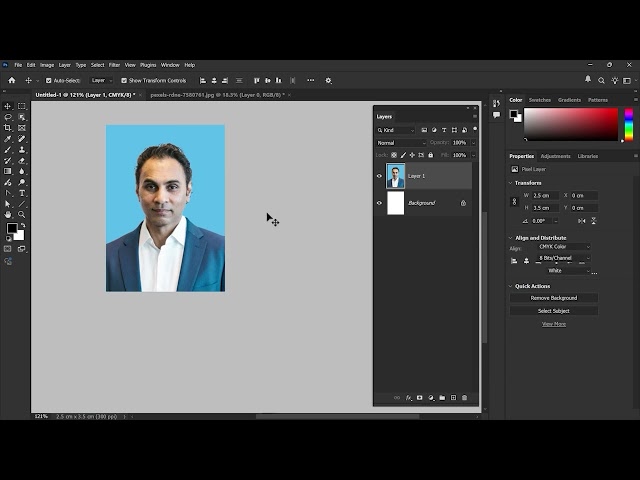Image resolution: width=640 pixels, height=480 pixels.
Task: Select the History Brush tool
Action: click(8, 161)
